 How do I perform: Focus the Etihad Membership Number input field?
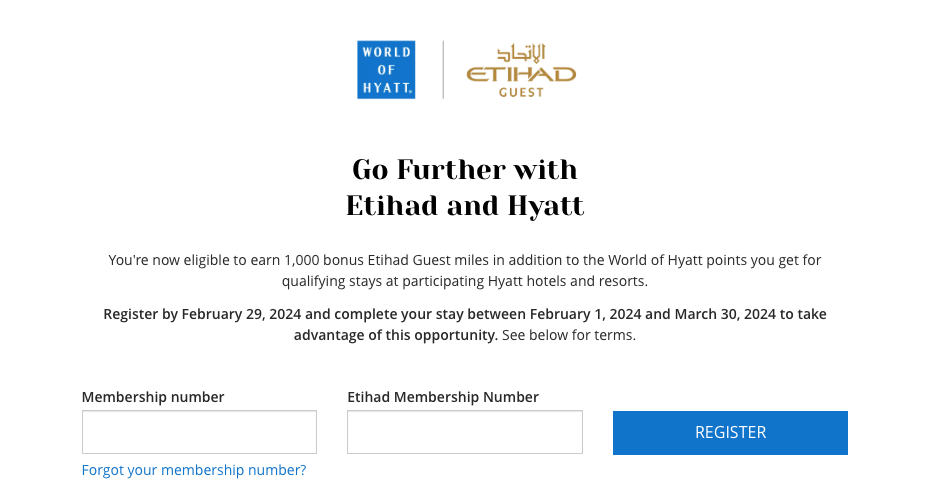[x=465, y=432]
